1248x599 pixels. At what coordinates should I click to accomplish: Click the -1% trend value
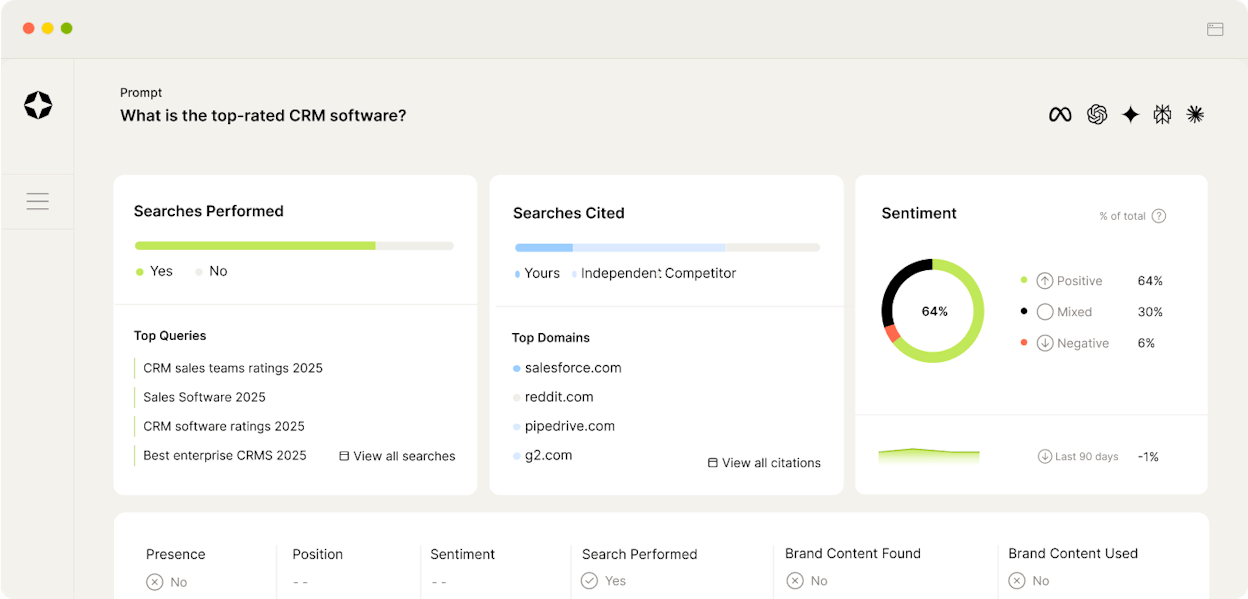point(1148,456)
